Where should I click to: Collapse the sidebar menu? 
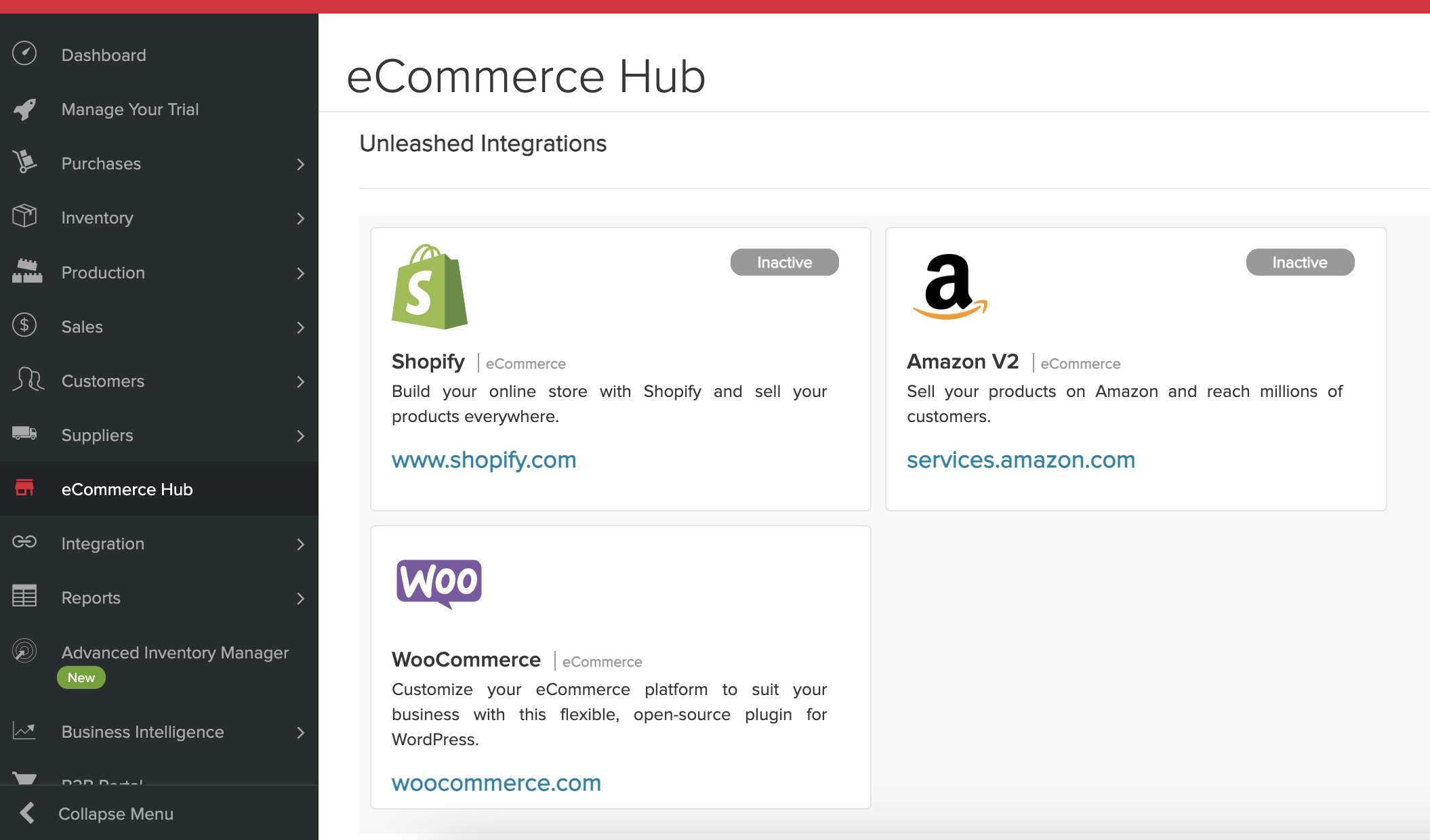click(116, 813)
